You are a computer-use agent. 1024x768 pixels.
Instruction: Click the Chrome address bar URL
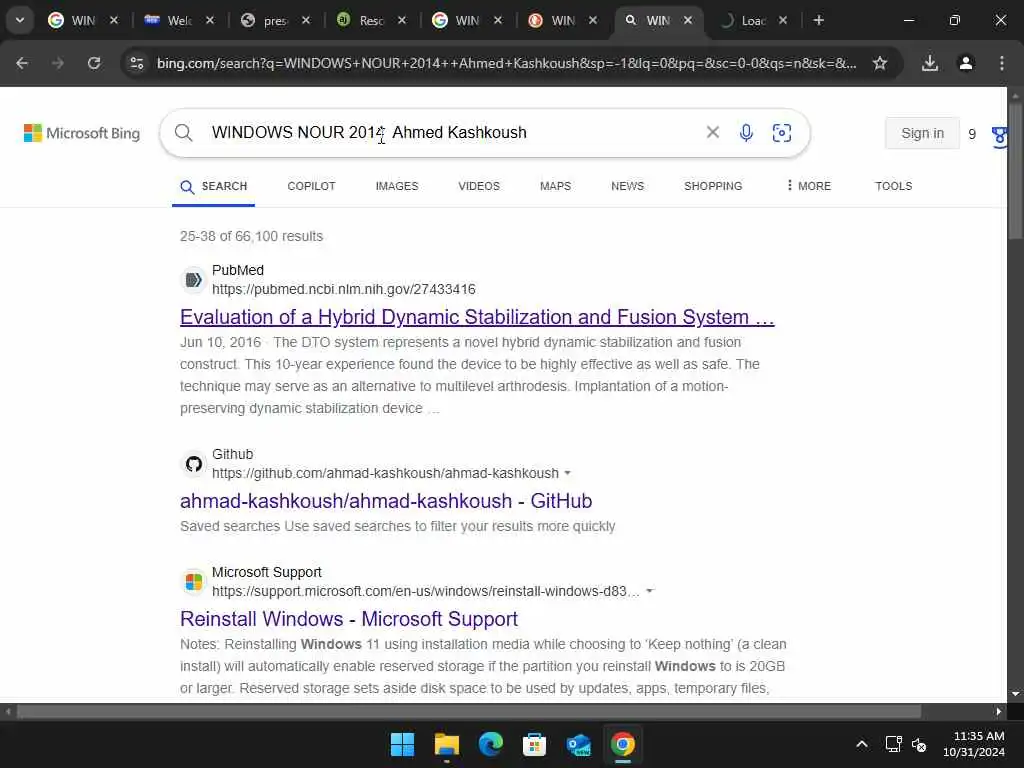(x=506, y=63)
